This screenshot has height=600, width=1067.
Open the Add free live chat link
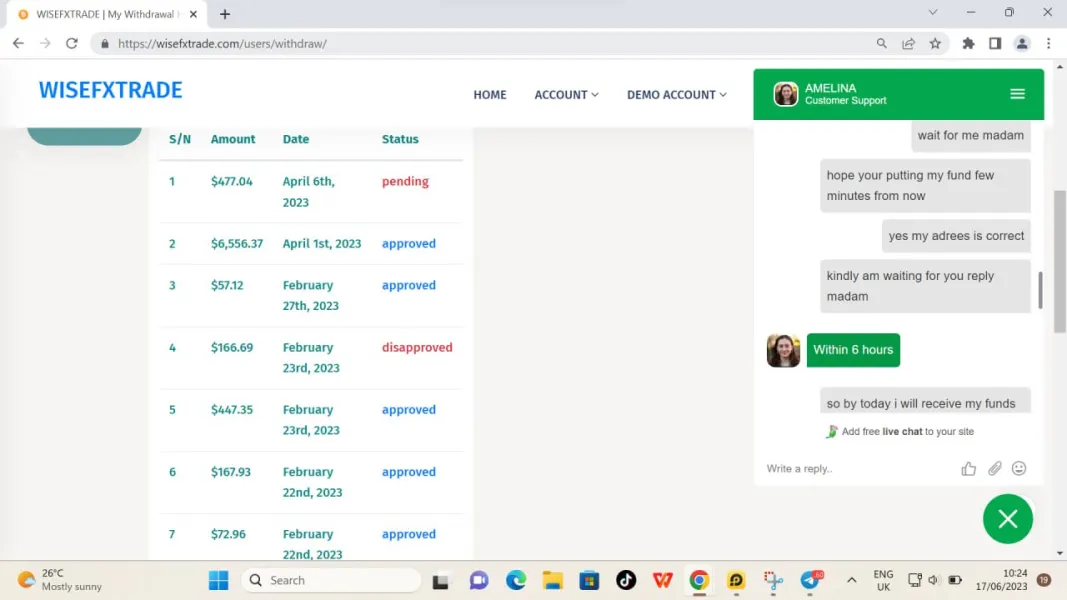(x=900, y=432)
